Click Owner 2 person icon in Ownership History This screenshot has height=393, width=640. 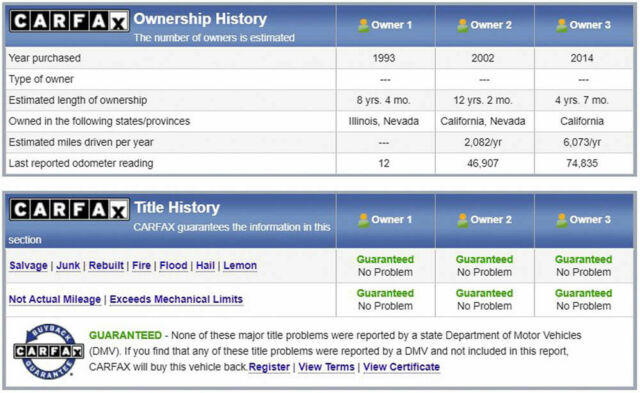tap(462, 25)
